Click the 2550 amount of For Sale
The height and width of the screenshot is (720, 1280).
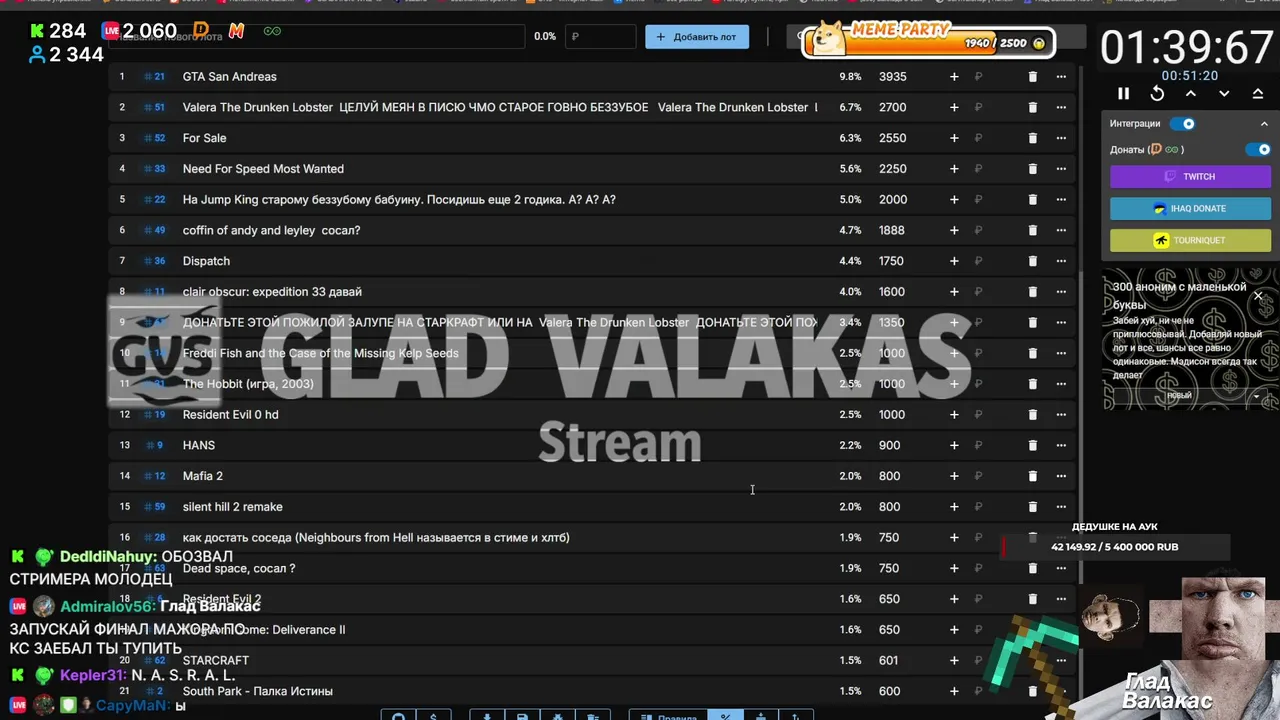point(893,138)
